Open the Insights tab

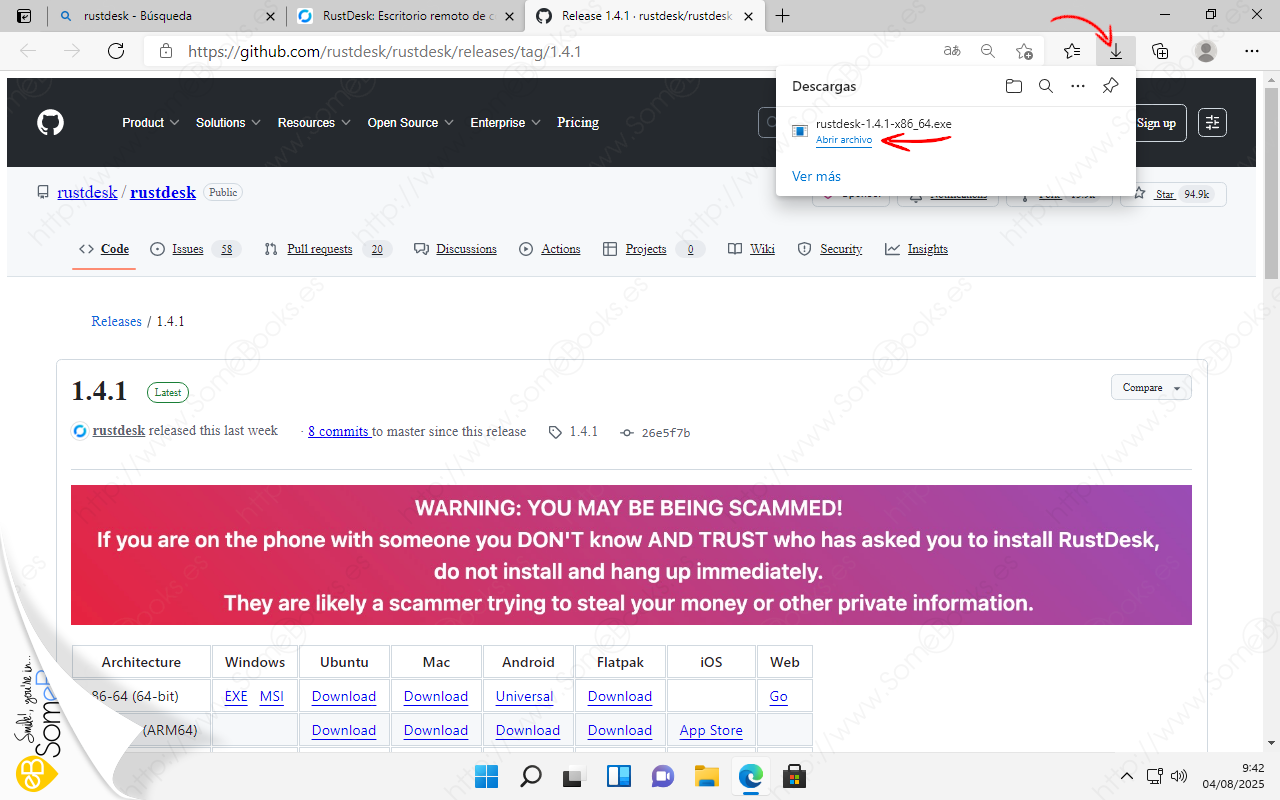pyautogui.click(x=916, y=249)
